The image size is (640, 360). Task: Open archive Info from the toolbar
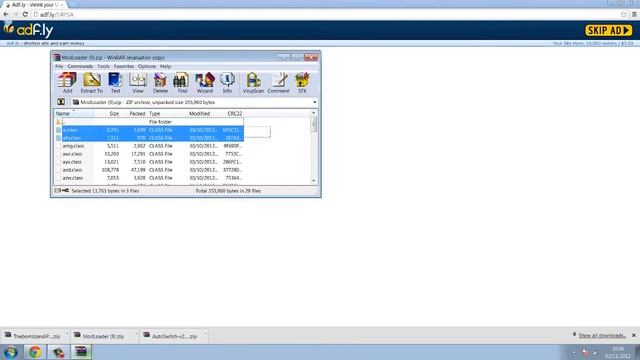click(227, 83)
